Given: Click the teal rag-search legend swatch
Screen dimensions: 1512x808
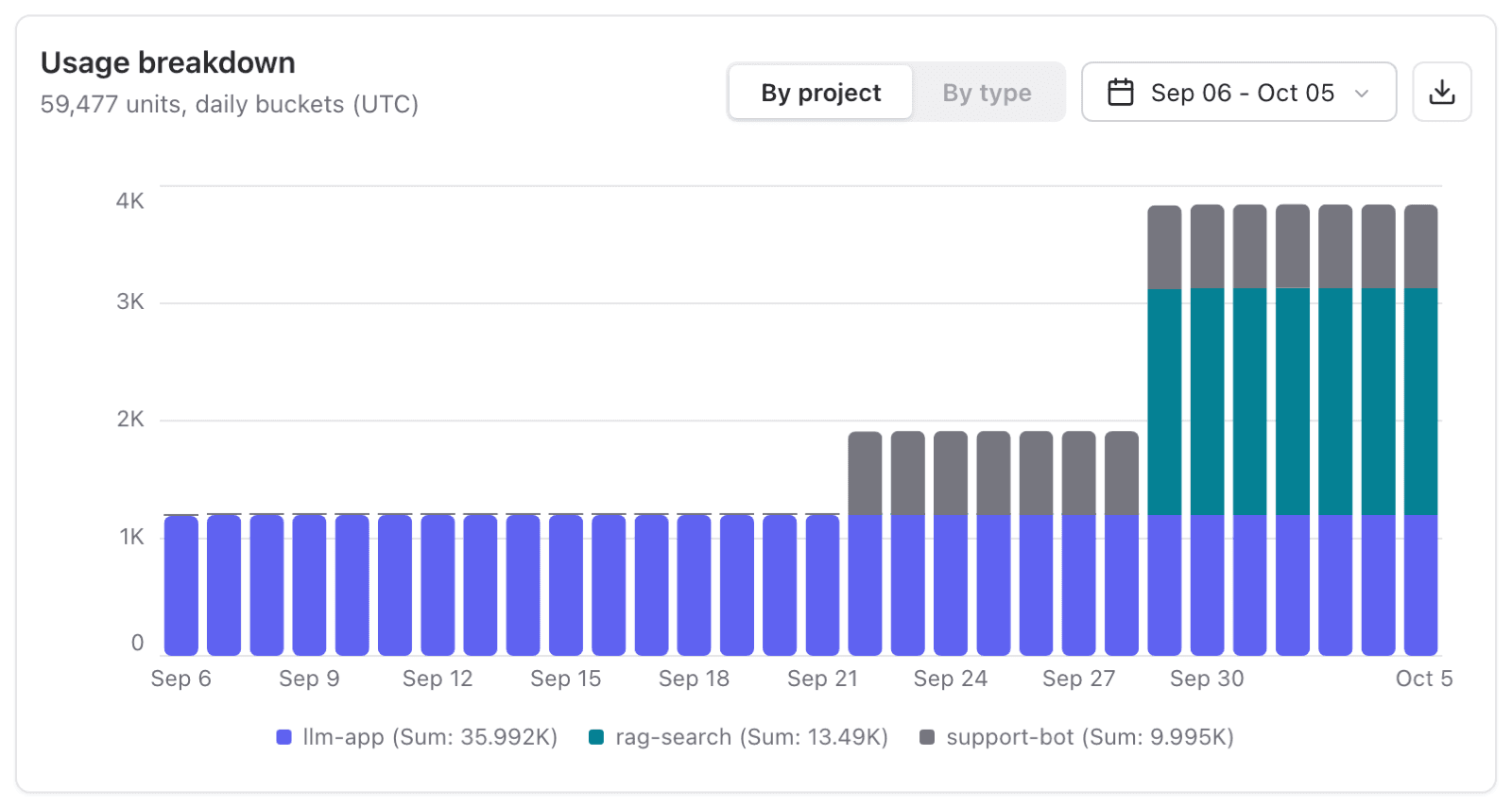Looking at the screenshot, I should coord(596,737).
